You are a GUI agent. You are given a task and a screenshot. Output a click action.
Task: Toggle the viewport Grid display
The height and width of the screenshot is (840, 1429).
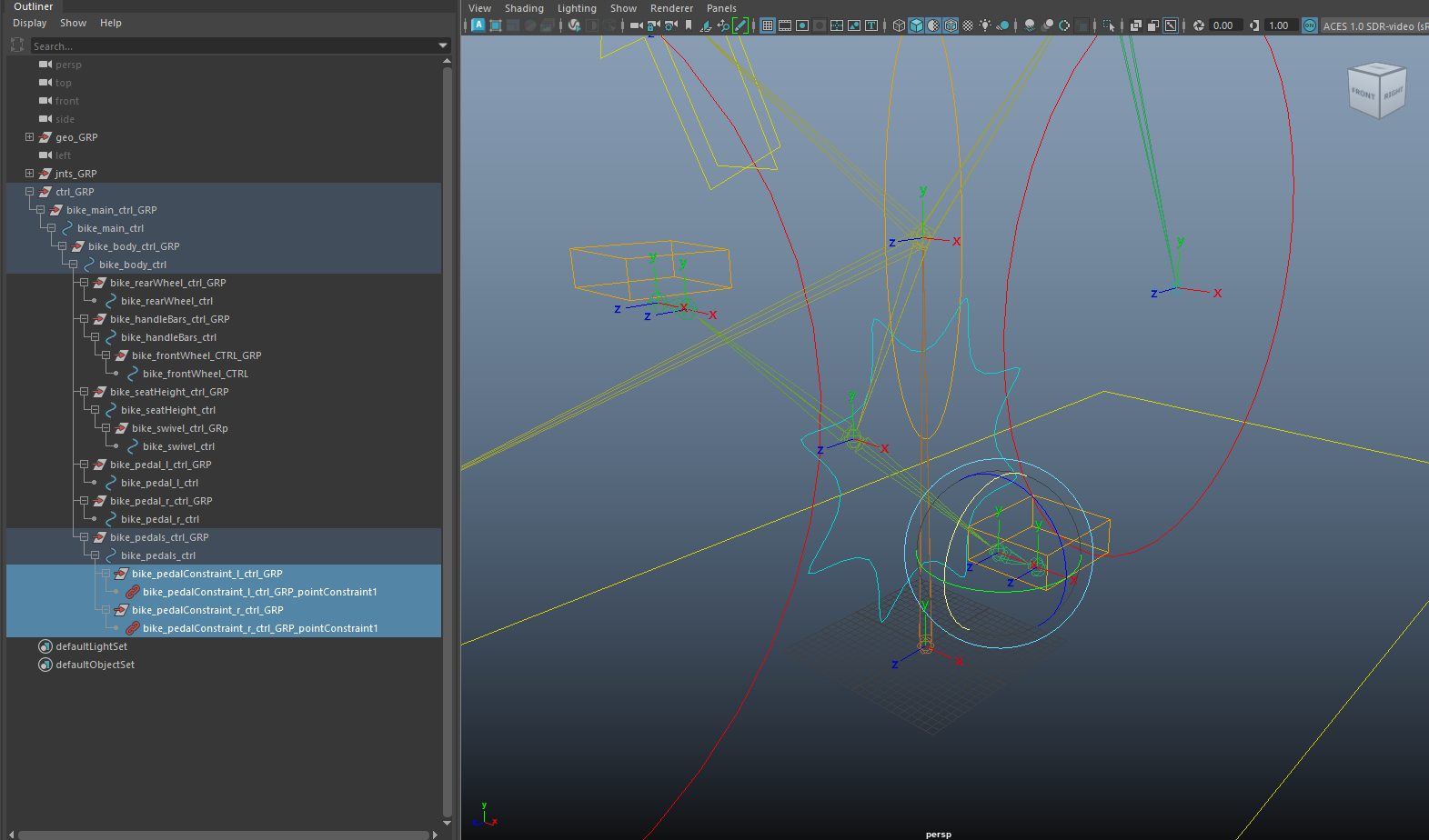(768, 25)
